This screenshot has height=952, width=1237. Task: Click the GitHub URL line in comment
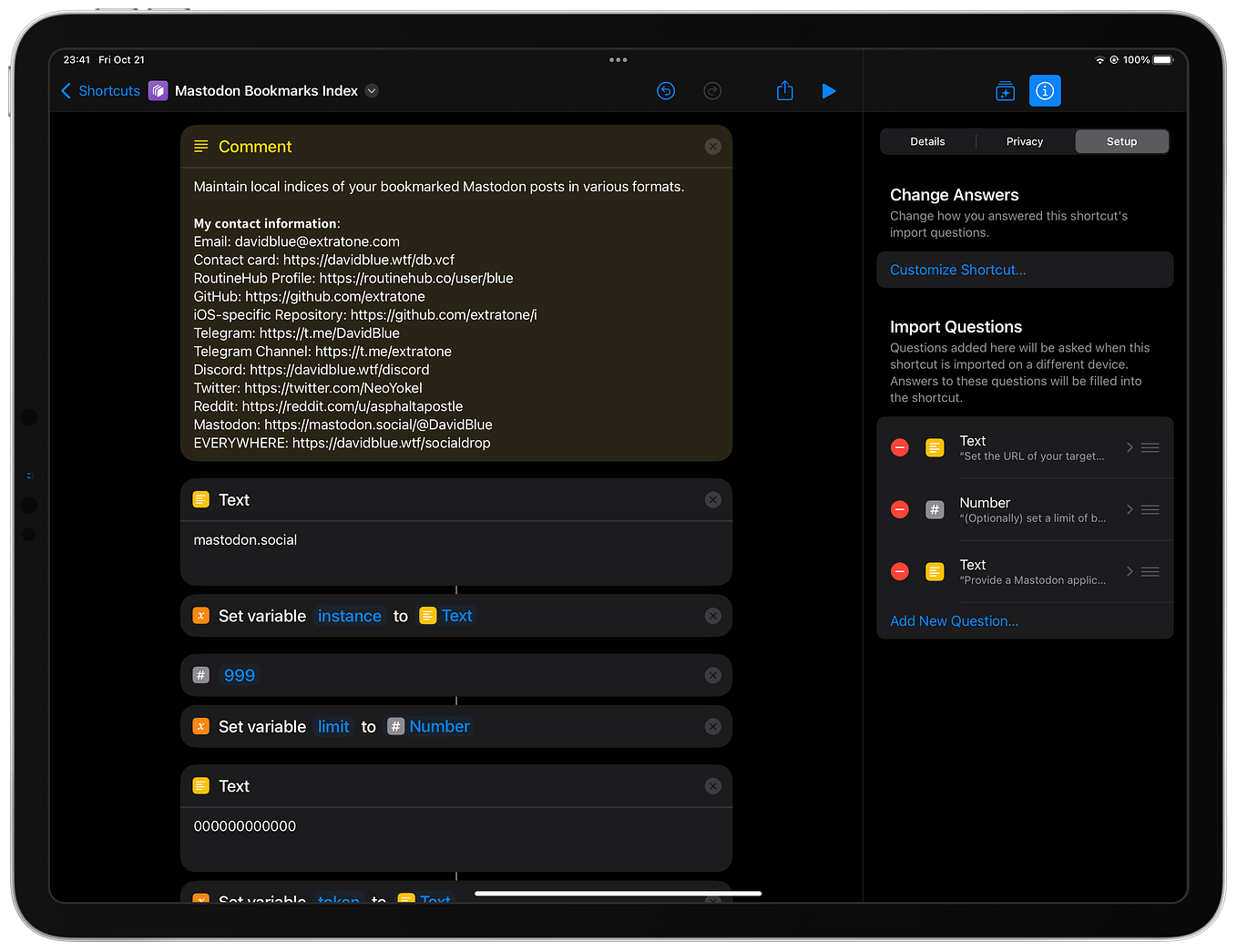[310, 296]
